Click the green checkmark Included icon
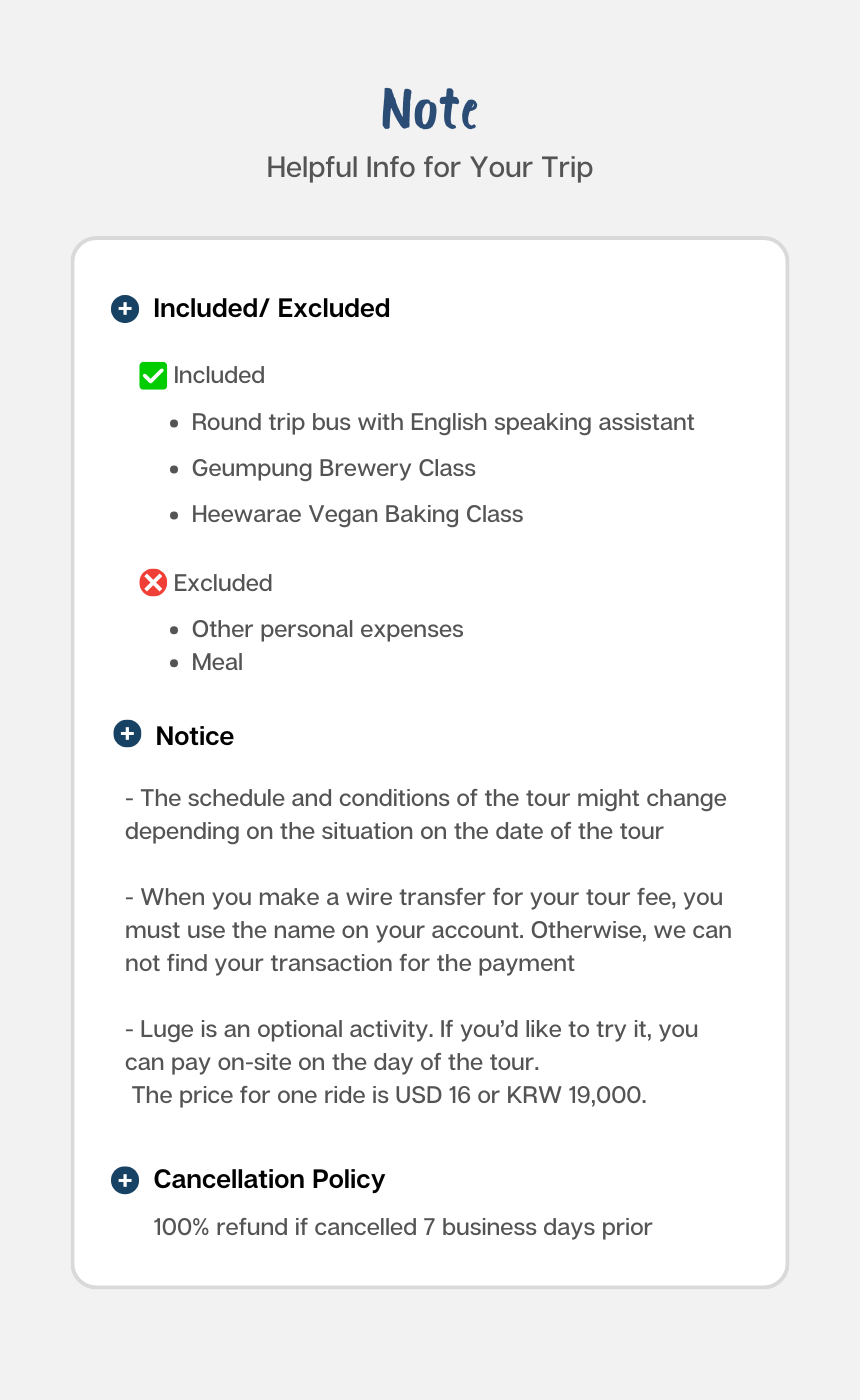Screen dimensions: 860x1400 click(x=153, y=376)
